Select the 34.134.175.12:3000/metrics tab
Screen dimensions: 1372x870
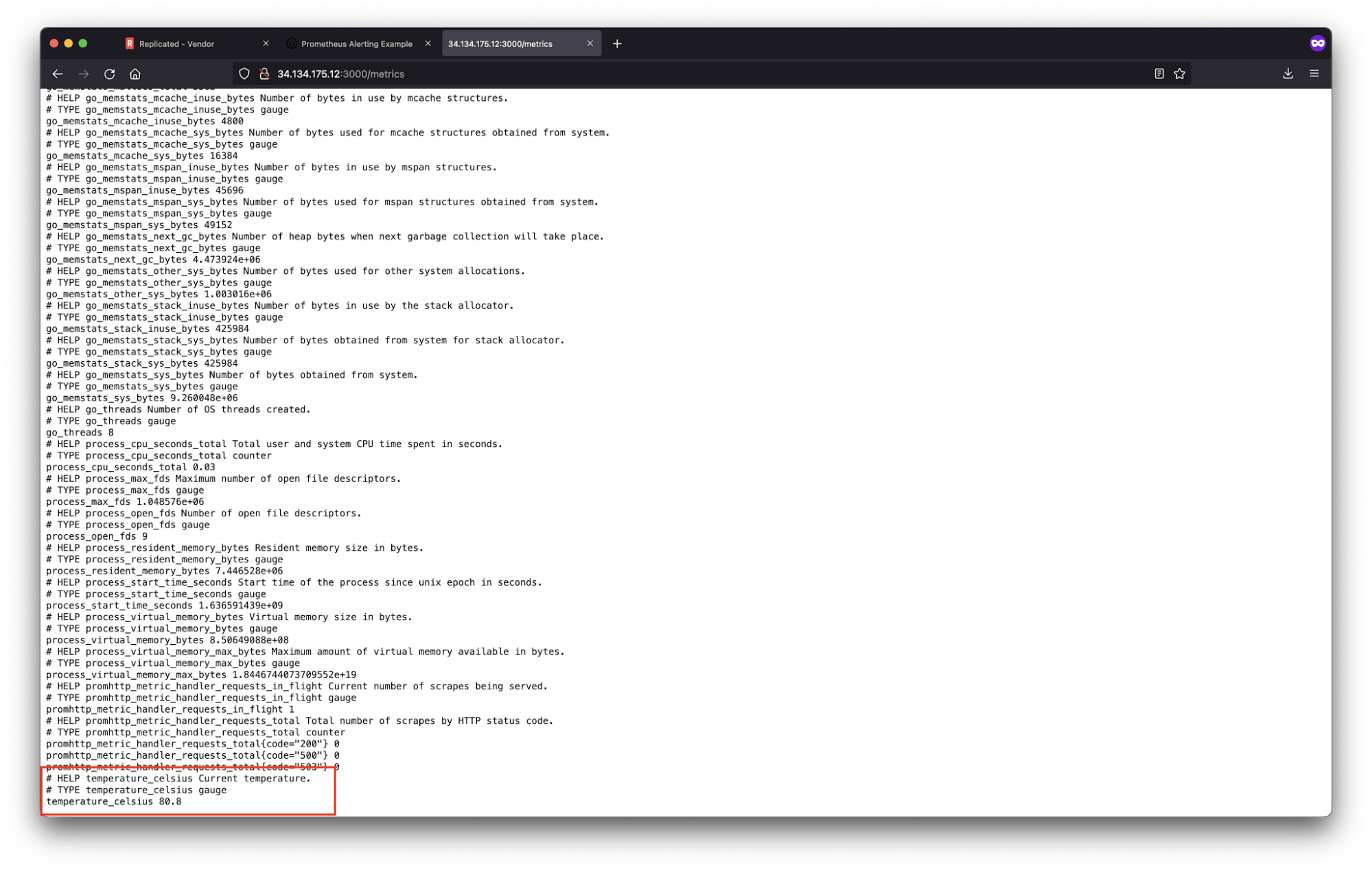pyautogui.click(x=522, y=43)
